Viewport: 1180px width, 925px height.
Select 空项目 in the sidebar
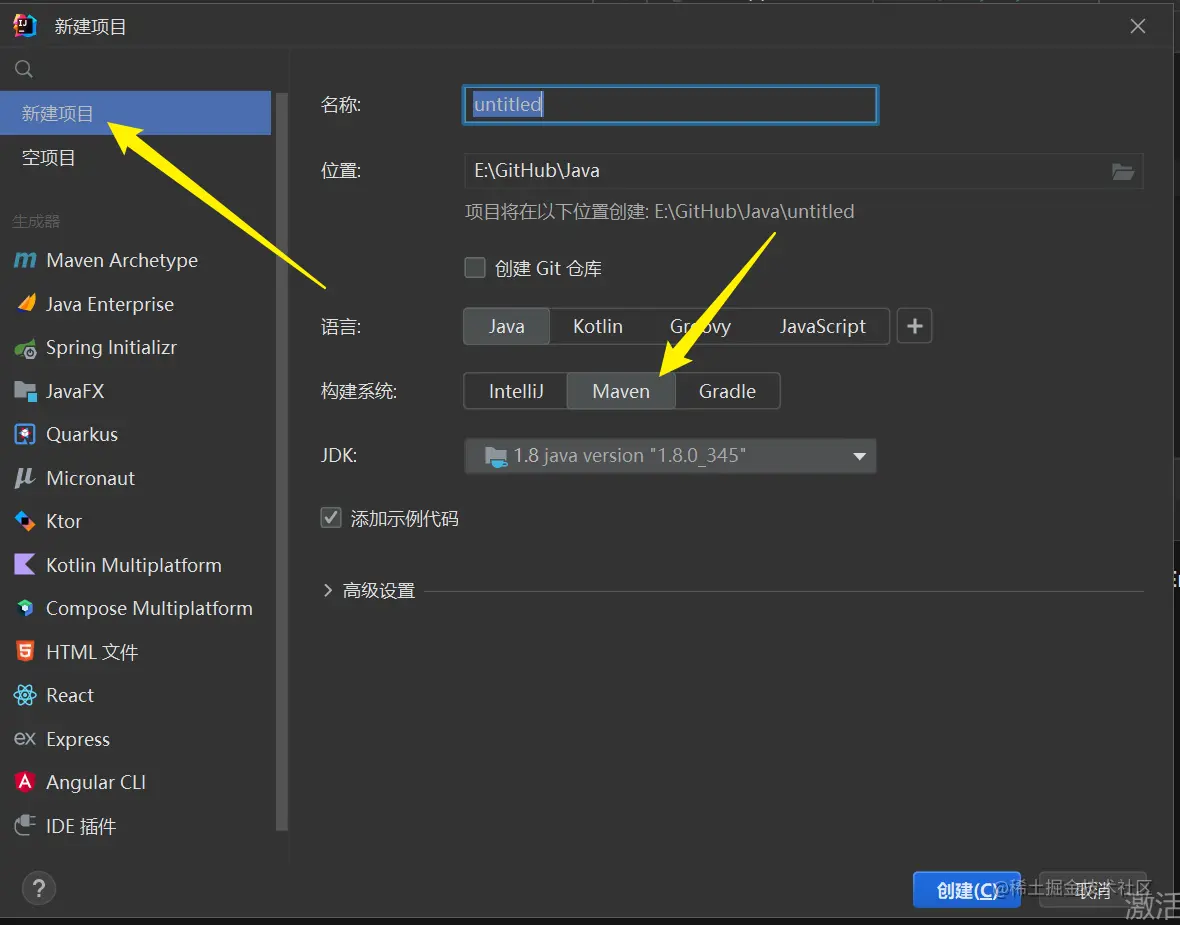135,158
